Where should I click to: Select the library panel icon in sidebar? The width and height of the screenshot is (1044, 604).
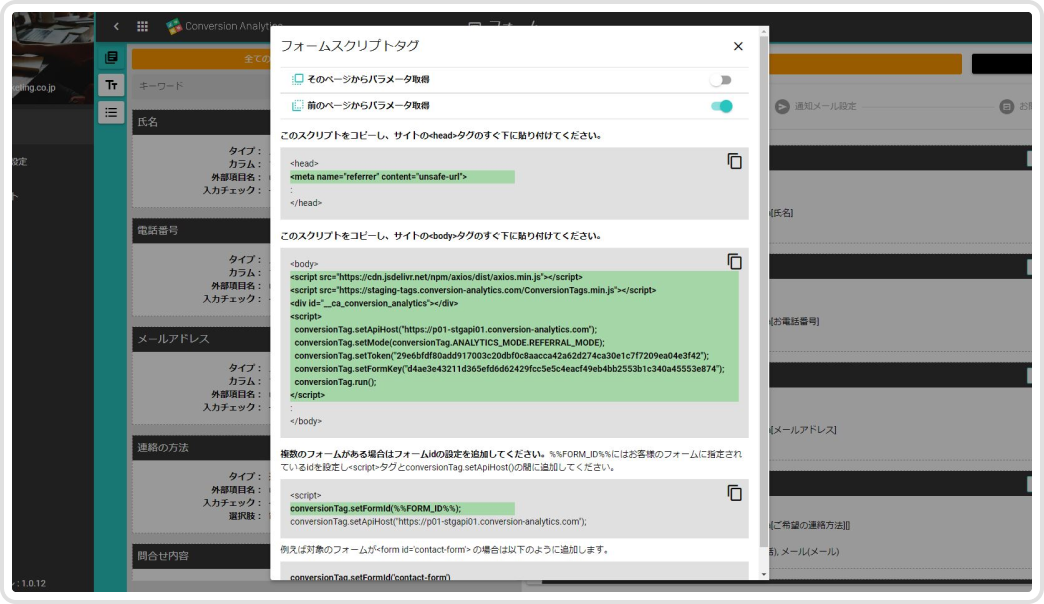tap(111, 58)
